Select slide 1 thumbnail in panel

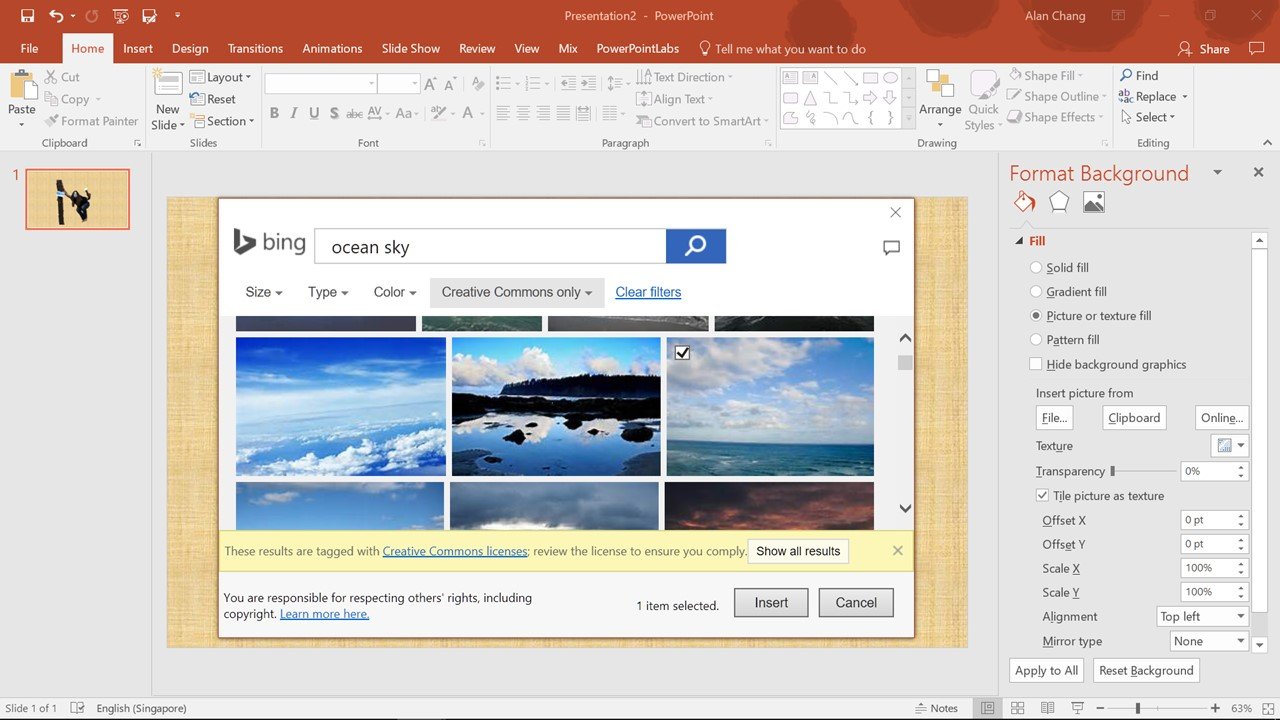77,199
